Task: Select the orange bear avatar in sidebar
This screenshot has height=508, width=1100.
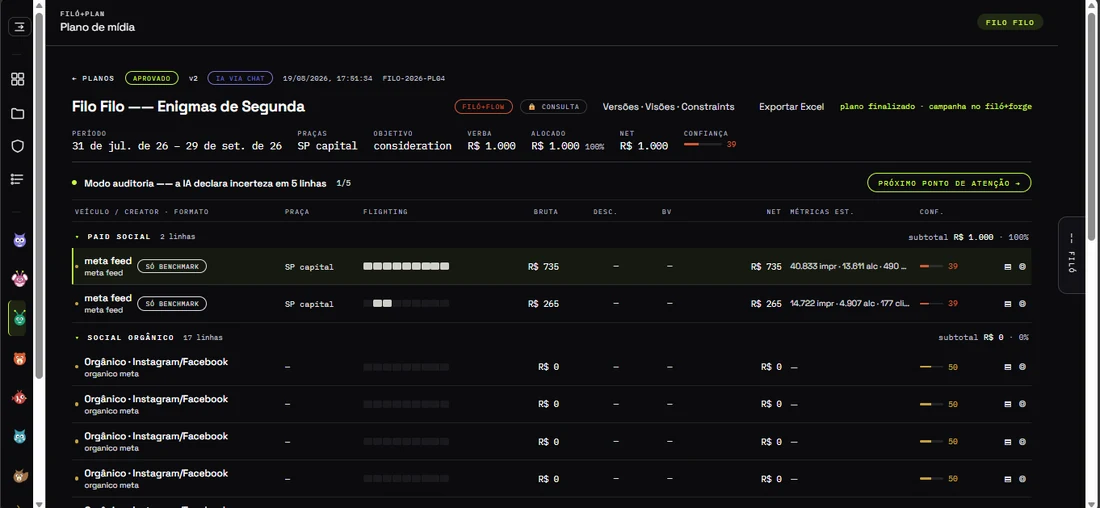Action: [20, 359]
